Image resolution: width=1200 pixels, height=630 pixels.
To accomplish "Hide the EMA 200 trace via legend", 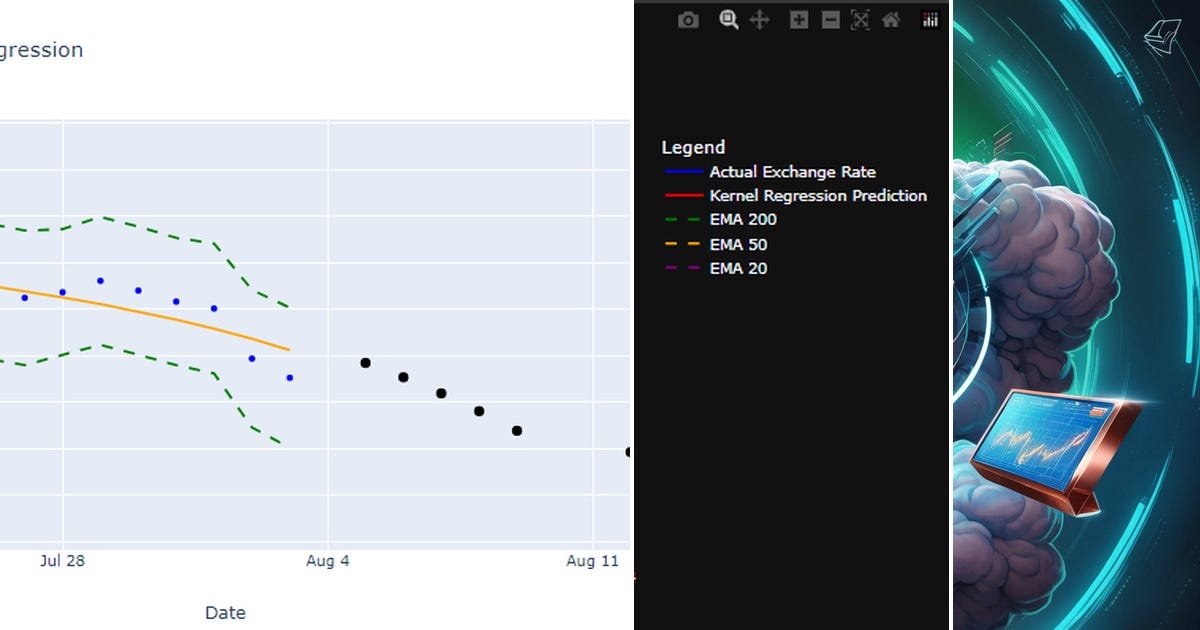I will point(742,219).
